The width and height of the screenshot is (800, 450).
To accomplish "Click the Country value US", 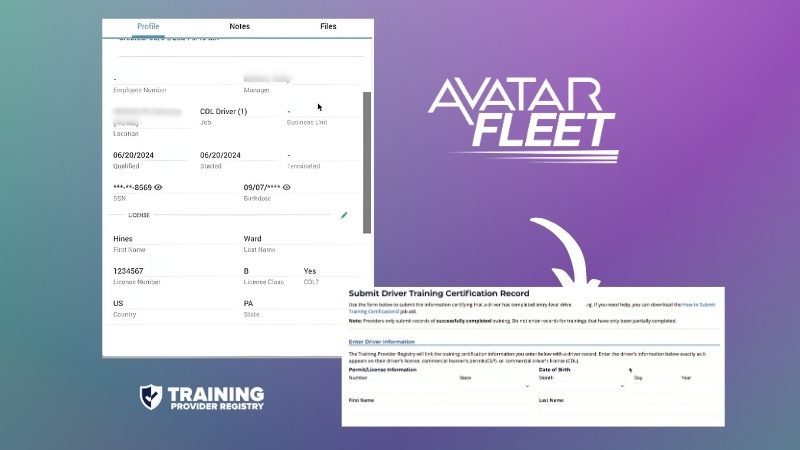I will 118,304.
